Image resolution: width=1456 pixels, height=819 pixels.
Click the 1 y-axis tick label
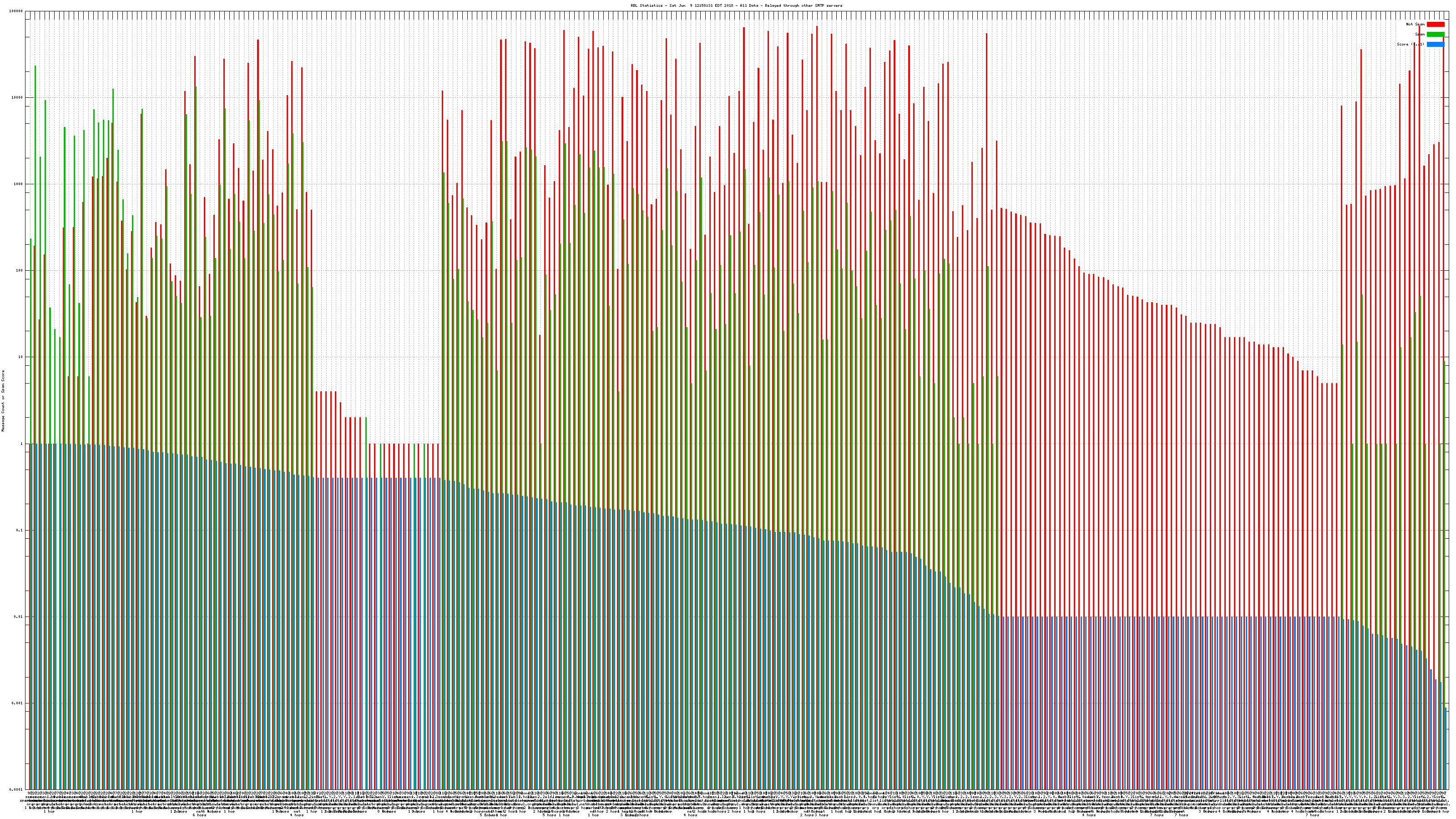21,444
